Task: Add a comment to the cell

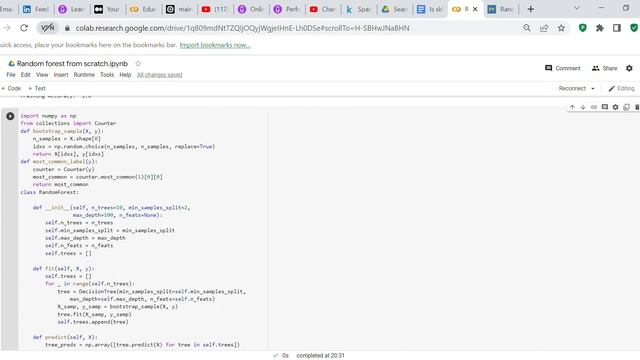Action: (604, 107)
